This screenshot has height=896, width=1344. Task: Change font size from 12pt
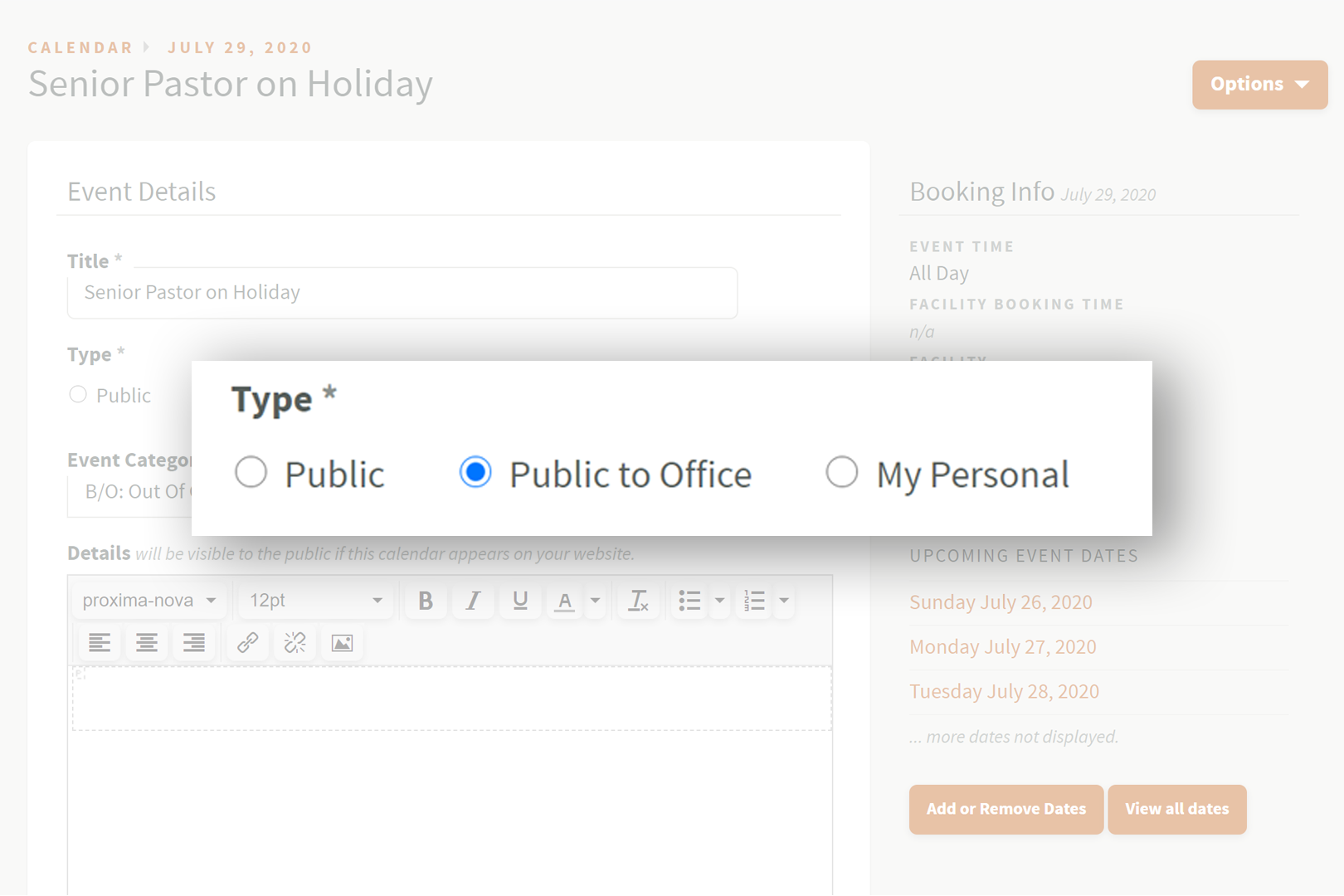[x=315, y=600]
